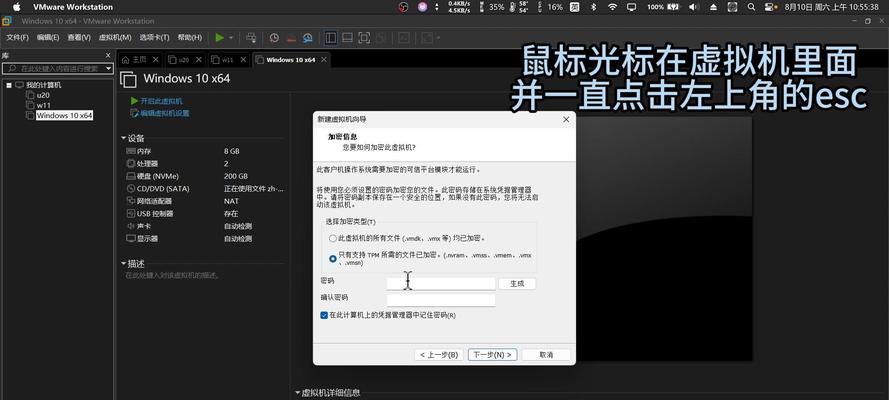Open the macOS Apple menu

coord(16,7)
